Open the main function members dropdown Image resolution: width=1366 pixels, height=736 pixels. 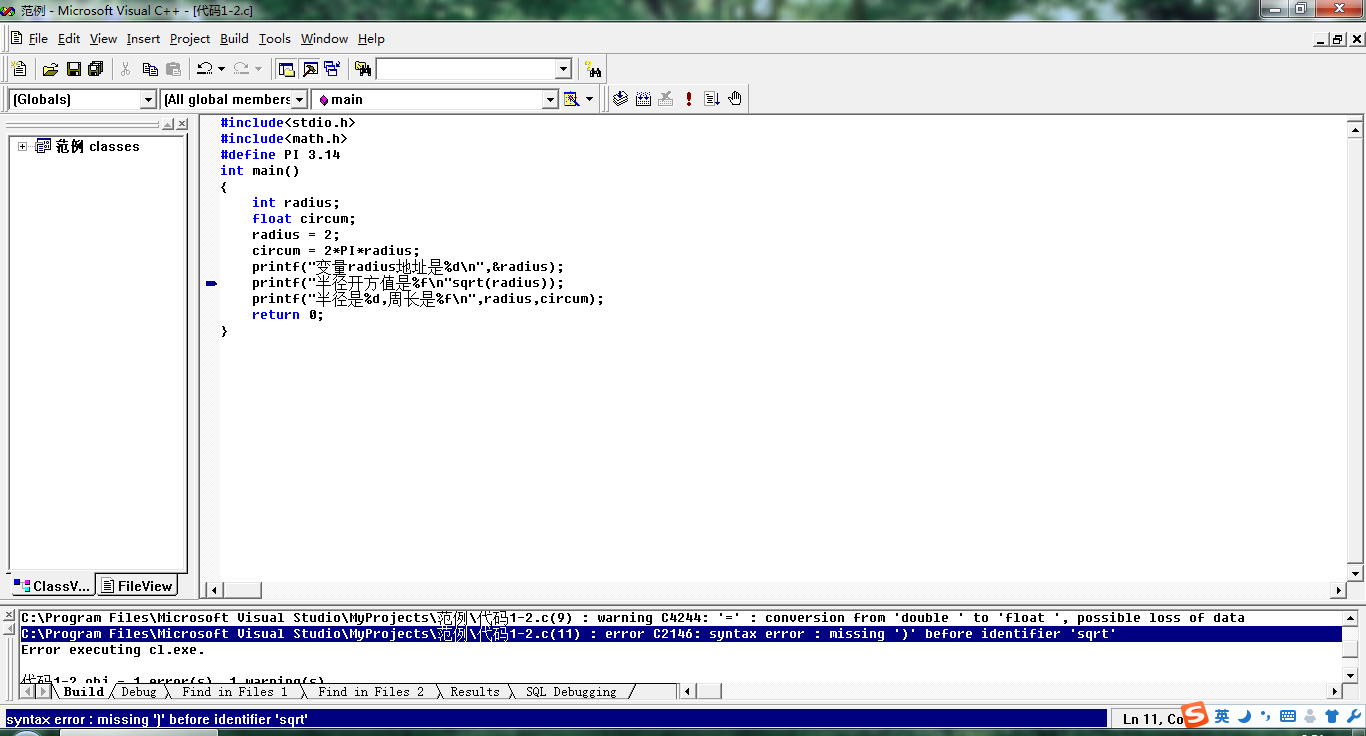(x=550, y=99)
